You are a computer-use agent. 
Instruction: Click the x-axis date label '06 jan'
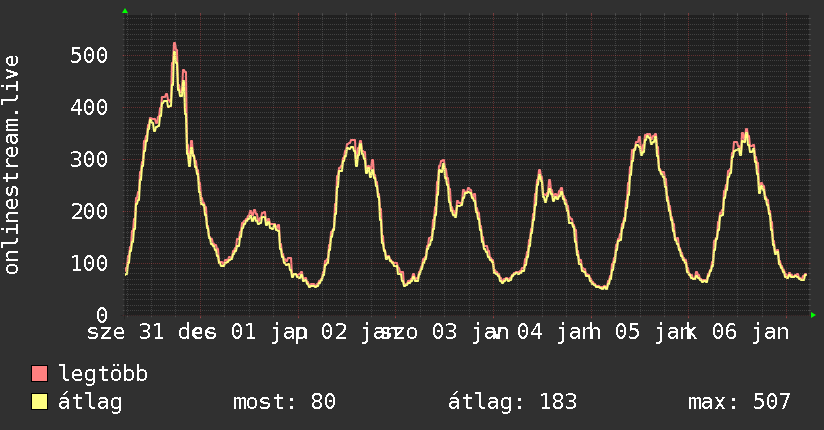750,332
